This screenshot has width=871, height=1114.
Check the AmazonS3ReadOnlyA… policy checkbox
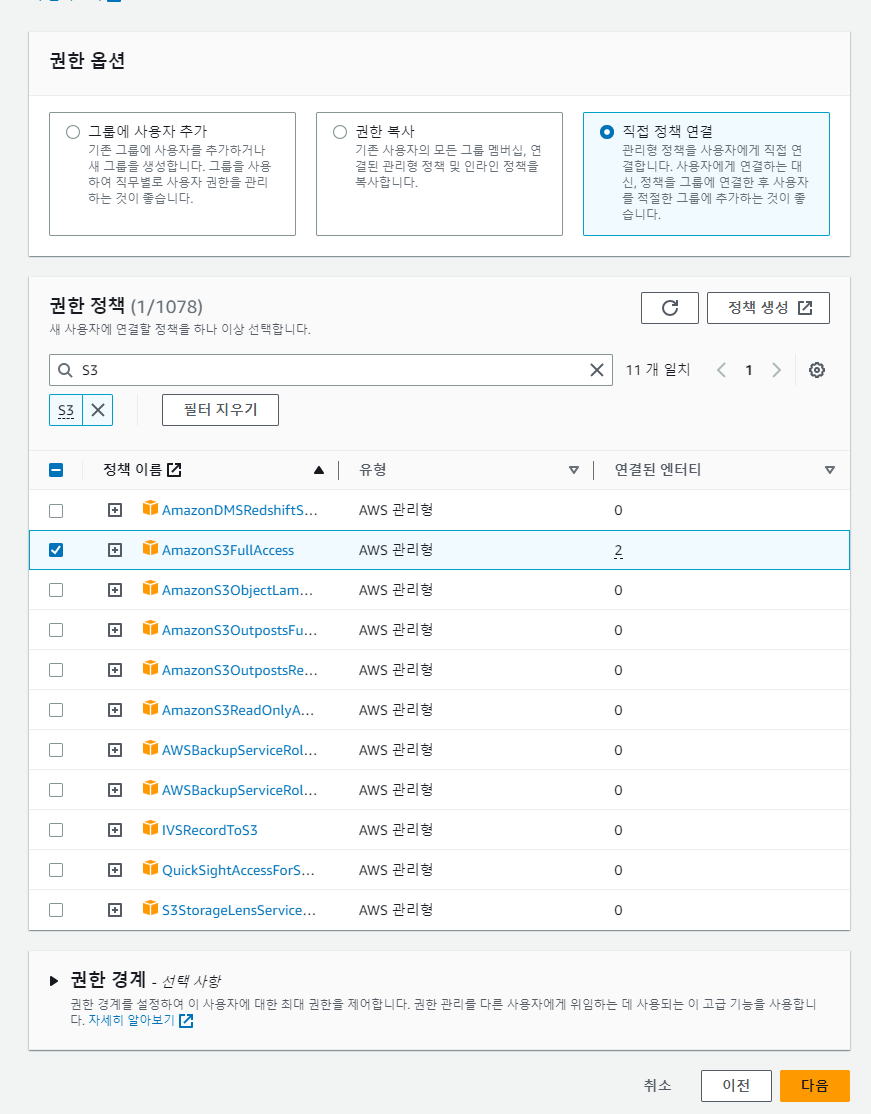[x=56, y=710]
